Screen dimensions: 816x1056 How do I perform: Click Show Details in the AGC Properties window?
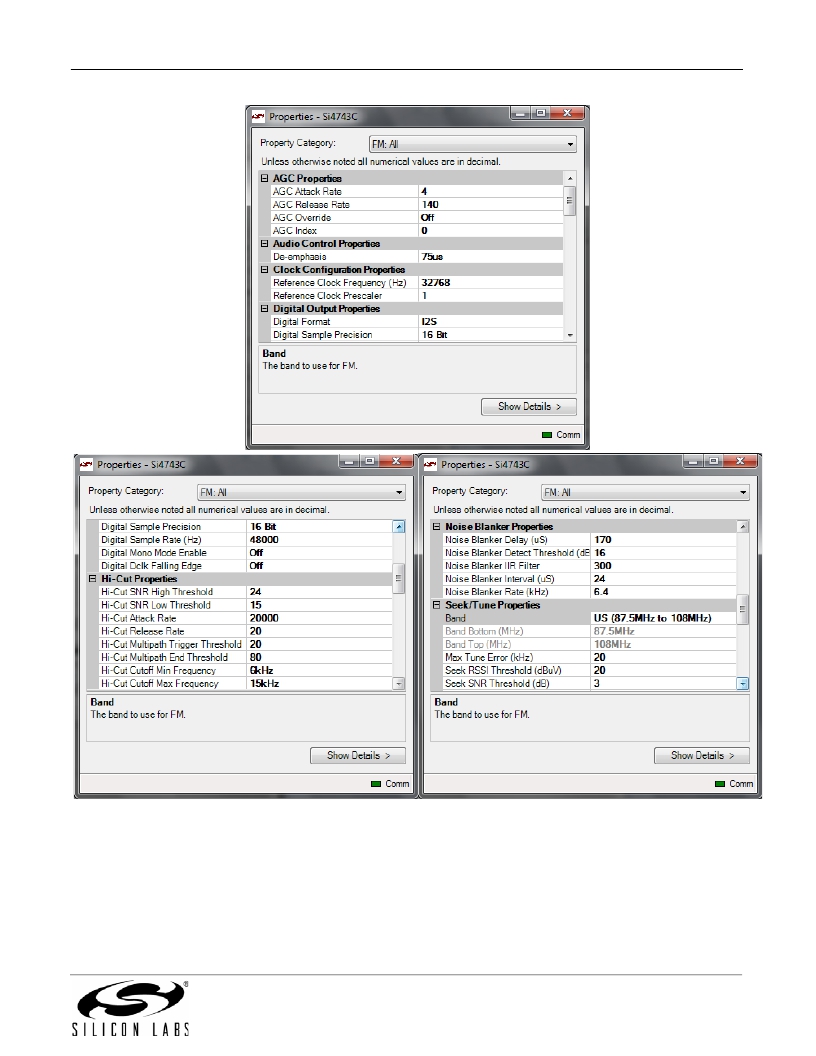coord(529,407)
